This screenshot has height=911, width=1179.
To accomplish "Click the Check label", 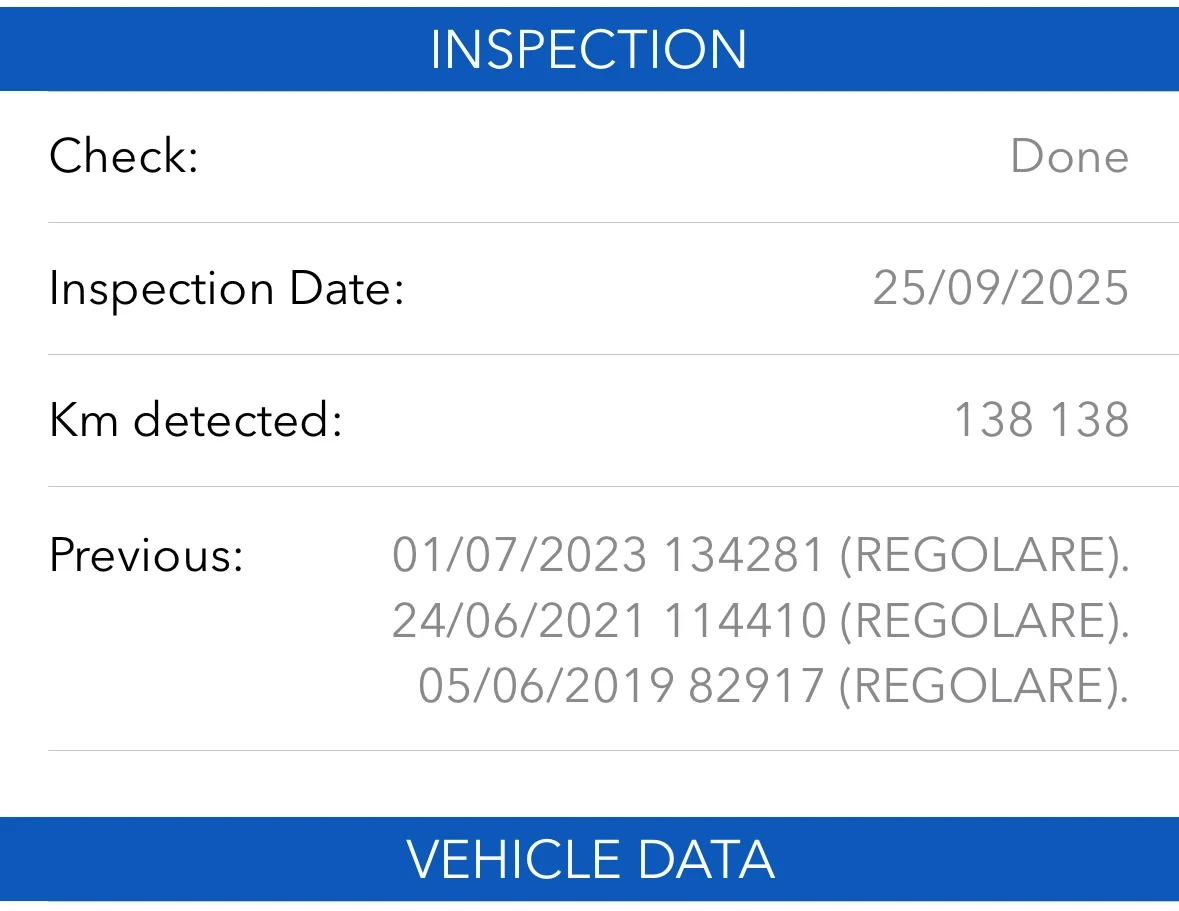I will pos(124,157).
